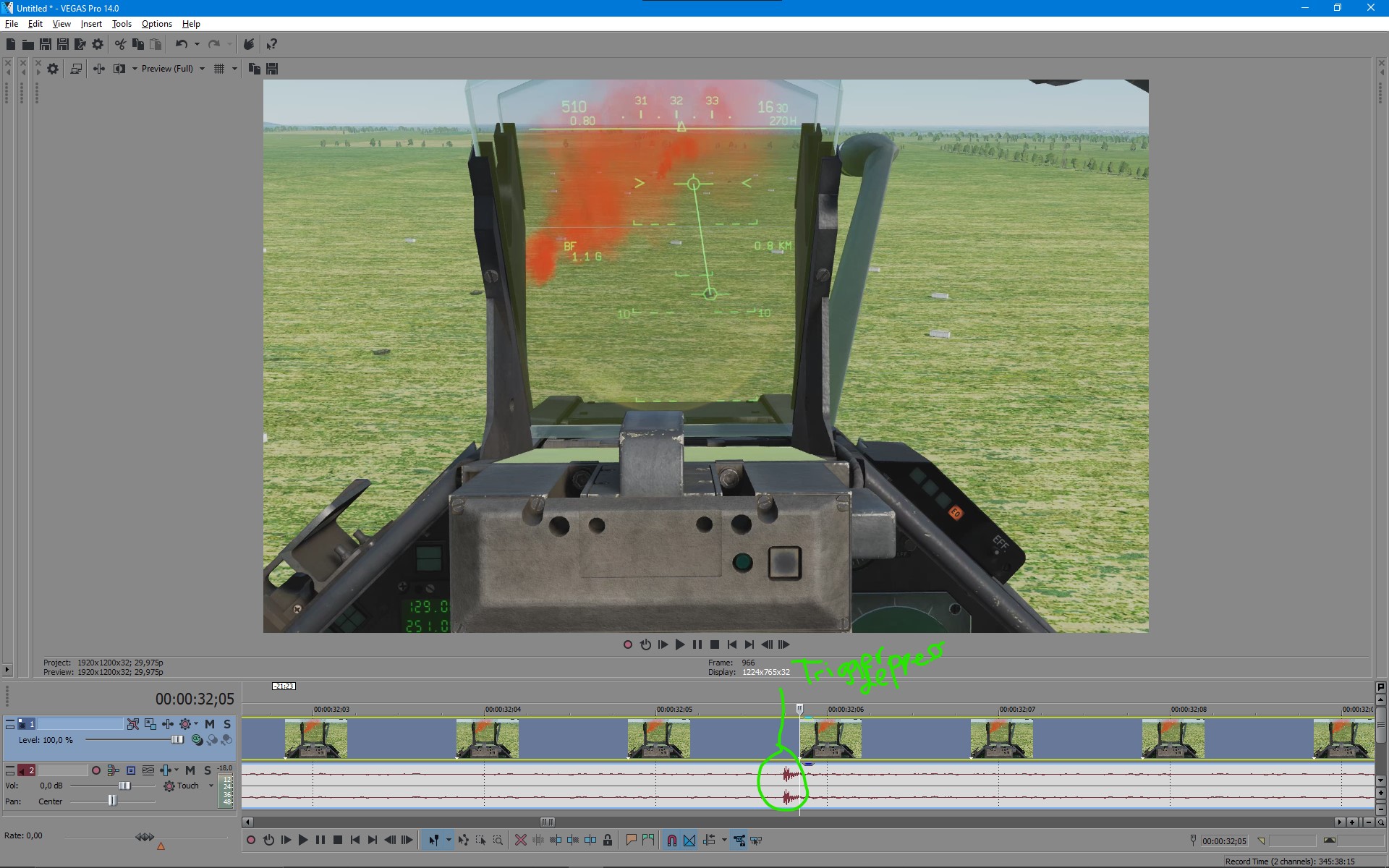Image resolution: width=1389 pixels, height=868 pixels.
Task: Create a new project with toolbar icon
Action: pos(11,44)
